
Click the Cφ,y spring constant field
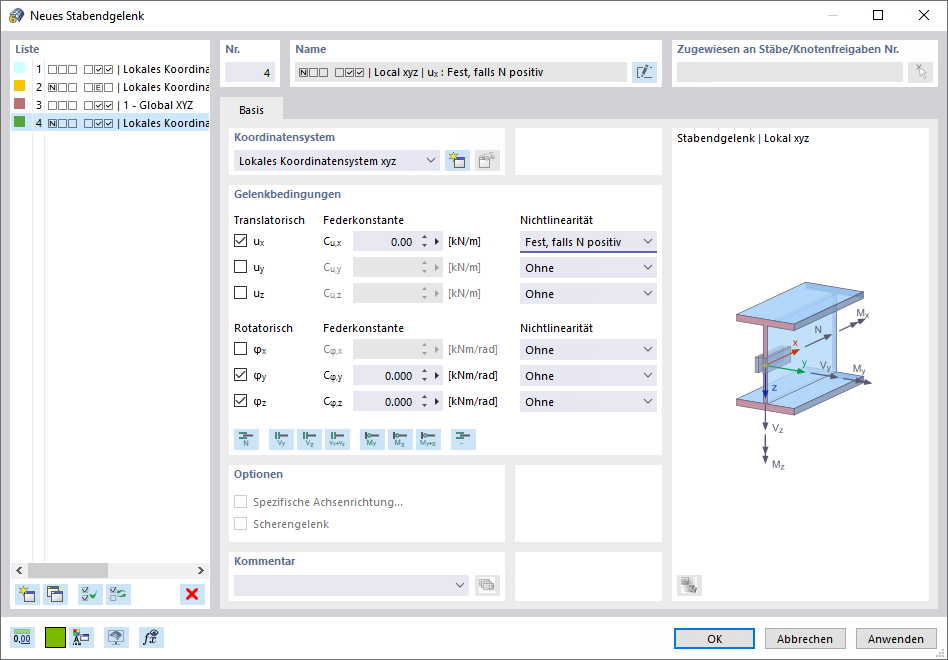pos(386,376)
